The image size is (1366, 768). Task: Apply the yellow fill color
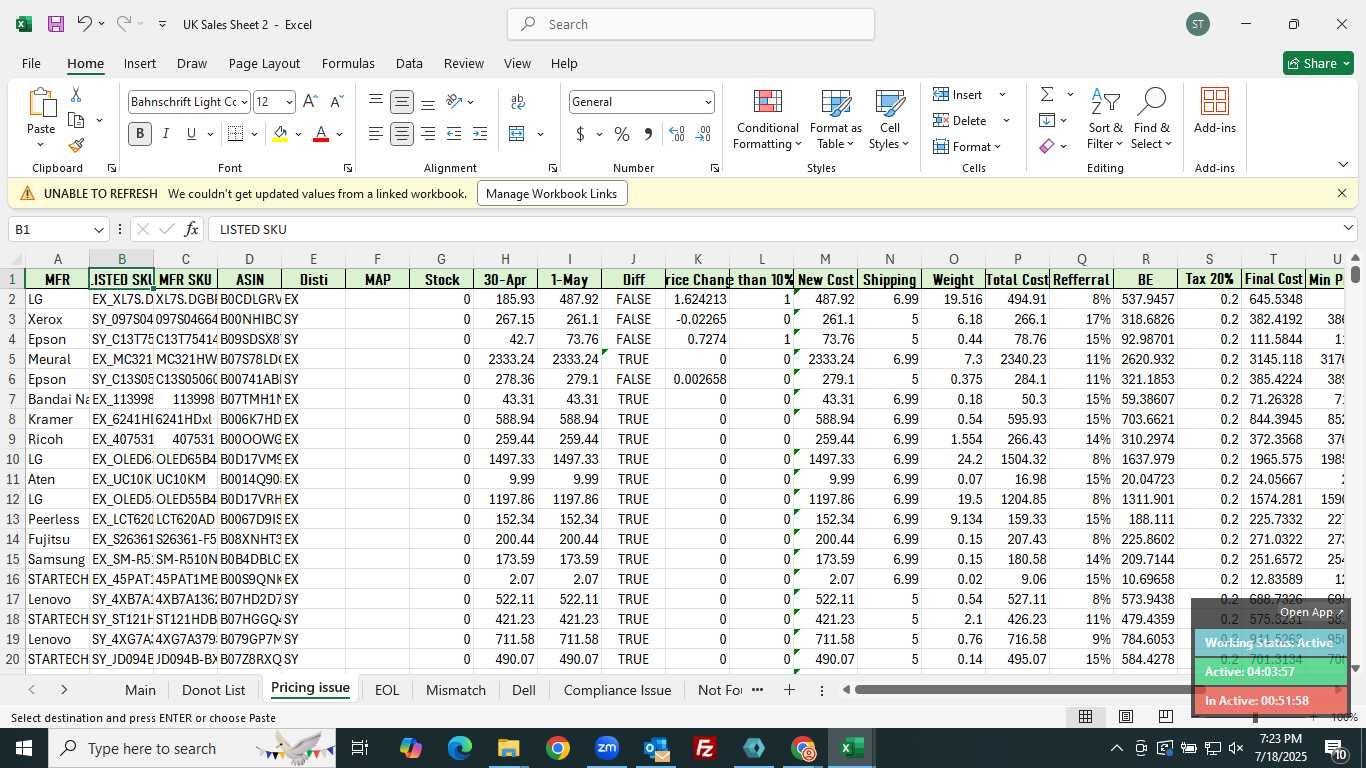(x=281, y=134)
